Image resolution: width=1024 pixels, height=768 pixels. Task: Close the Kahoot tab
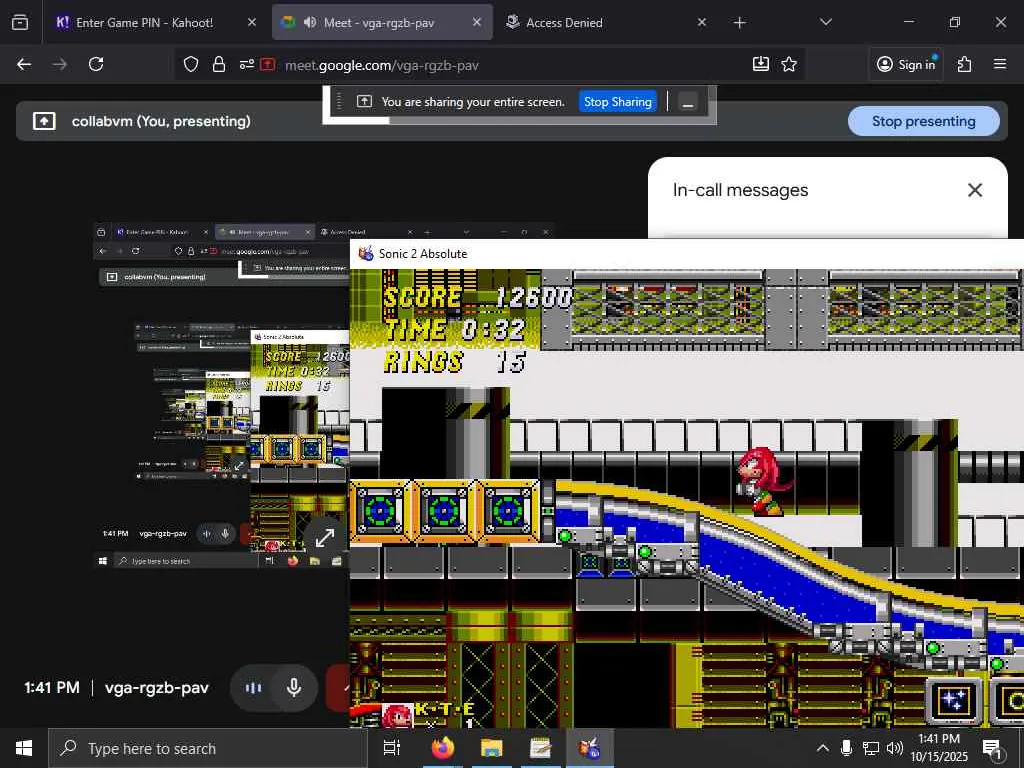click(251, 22)
